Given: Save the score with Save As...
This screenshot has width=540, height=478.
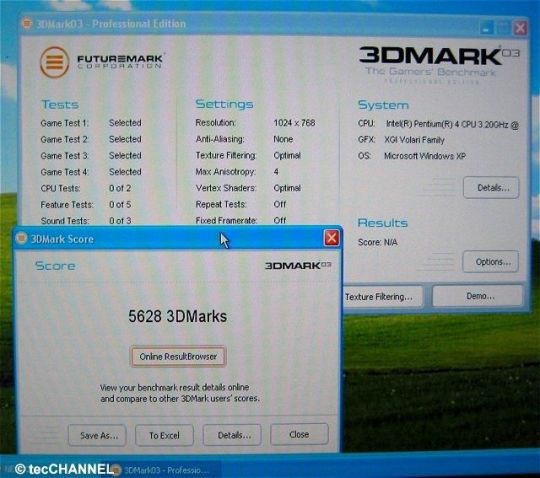Looking at the screenshot, I should click(97, 435).
